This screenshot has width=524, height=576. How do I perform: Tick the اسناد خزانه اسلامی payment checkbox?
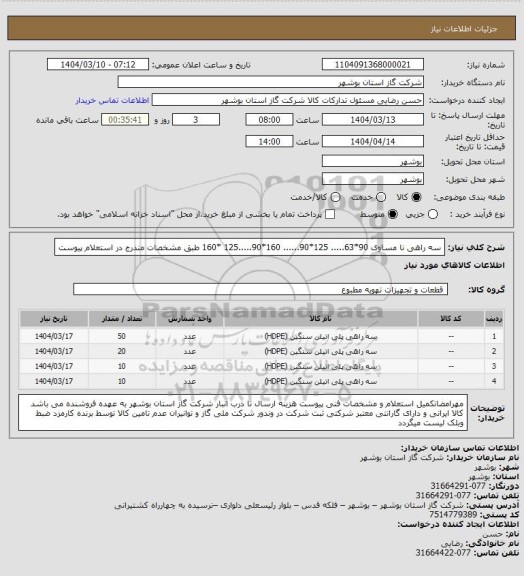point(330,214)
